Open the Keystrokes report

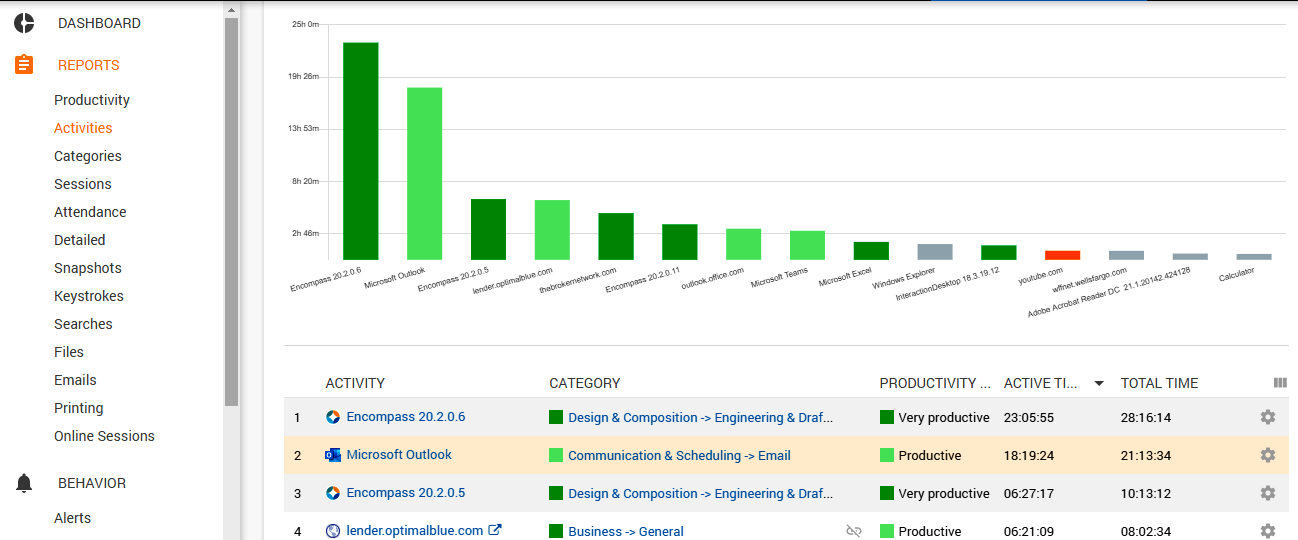coord(89,296)
